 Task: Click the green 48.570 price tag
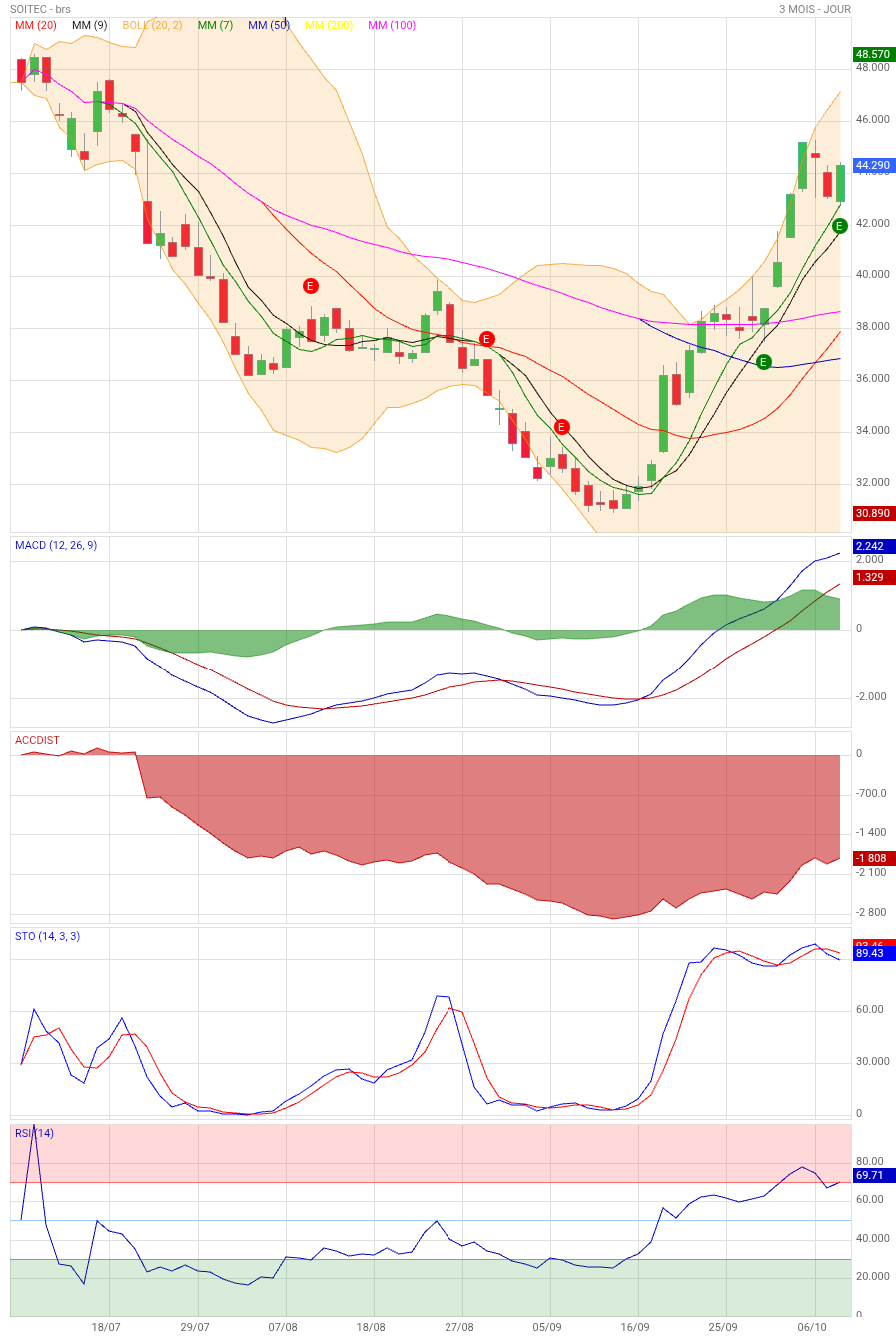[874, 54]
